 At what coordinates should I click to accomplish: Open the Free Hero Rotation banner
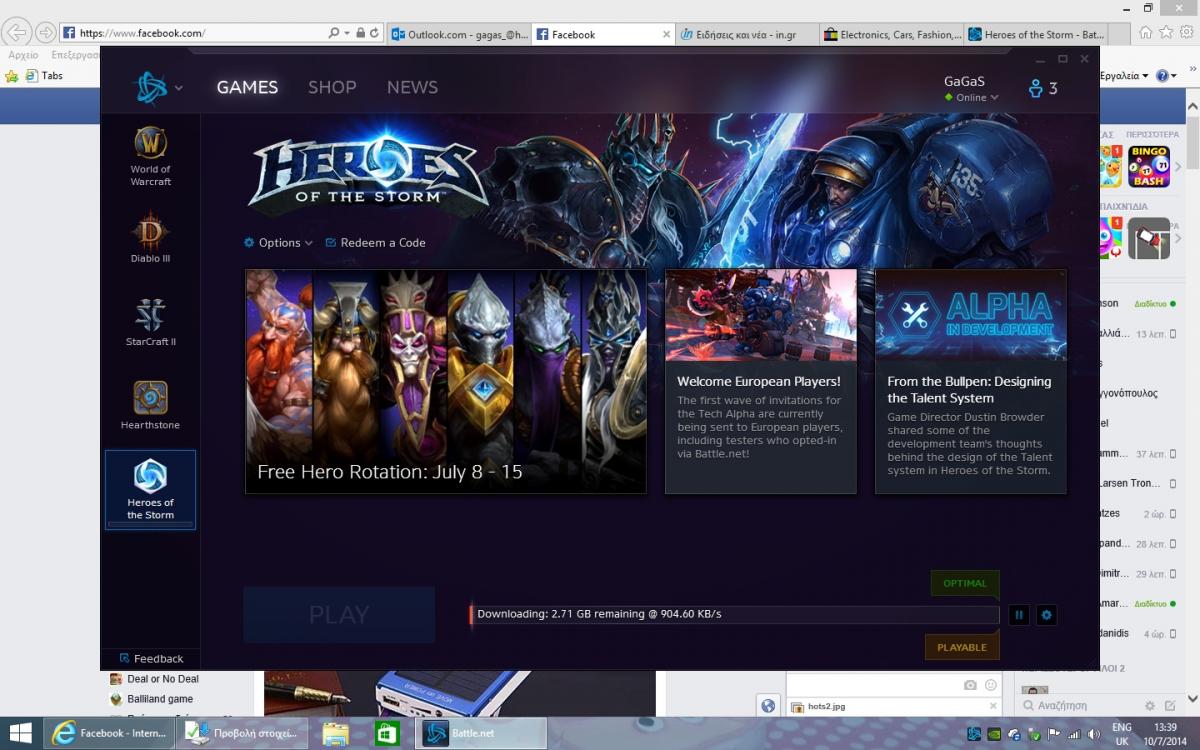(x=446, y=381)
